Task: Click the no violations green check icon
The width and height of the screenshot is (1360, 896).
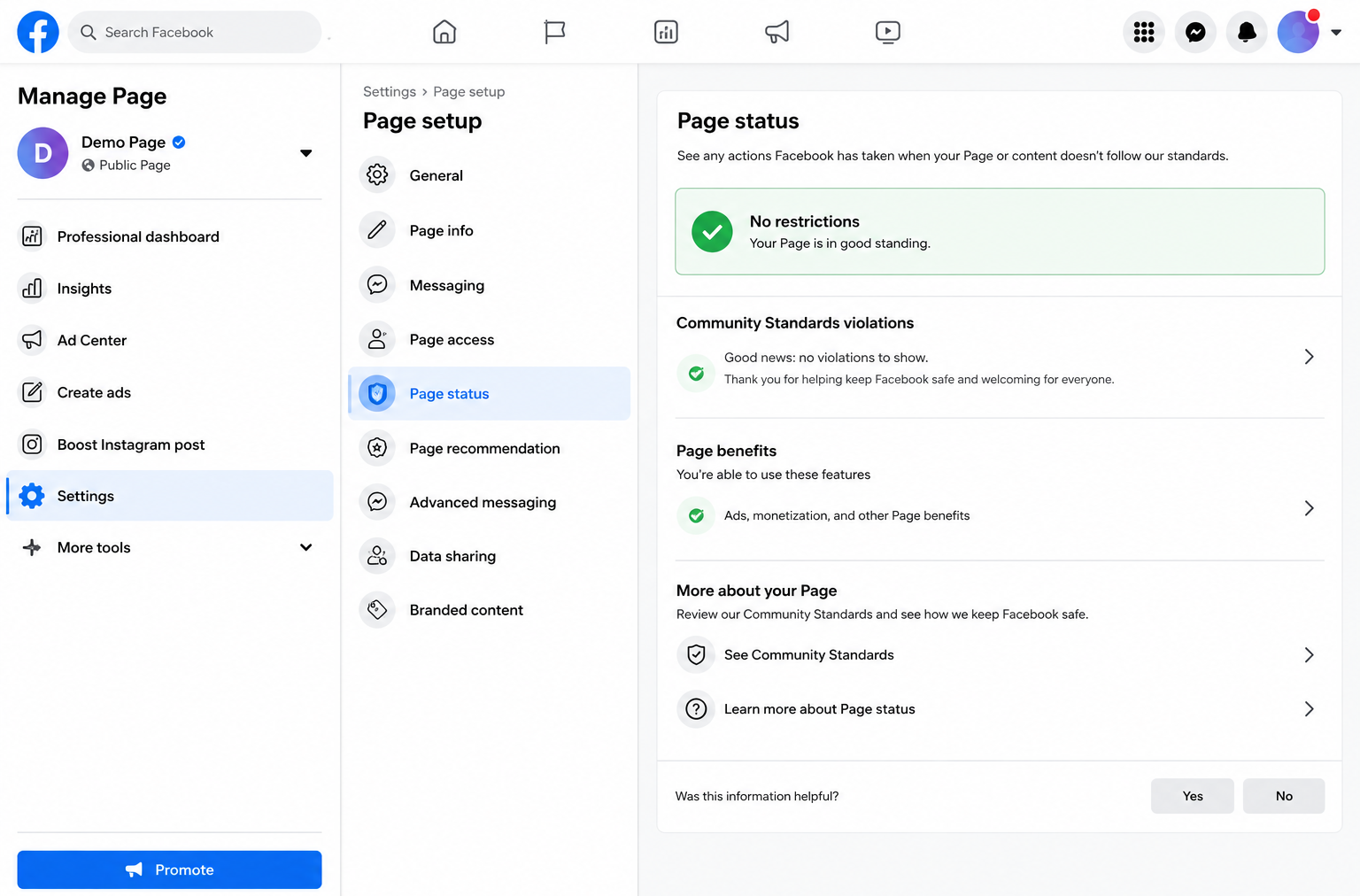Action: click(x=696, y=374)
